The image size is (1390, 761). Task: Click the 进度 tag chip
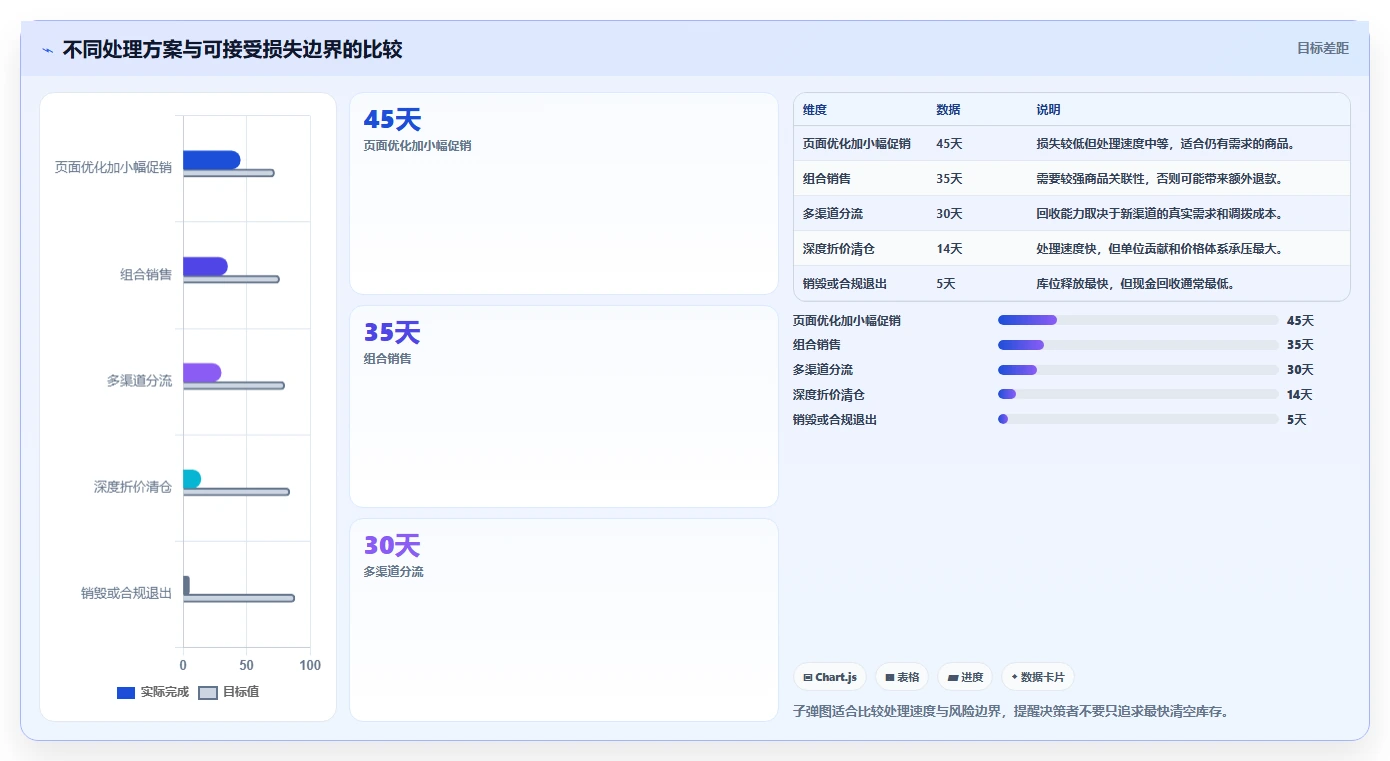pos(965,677)
